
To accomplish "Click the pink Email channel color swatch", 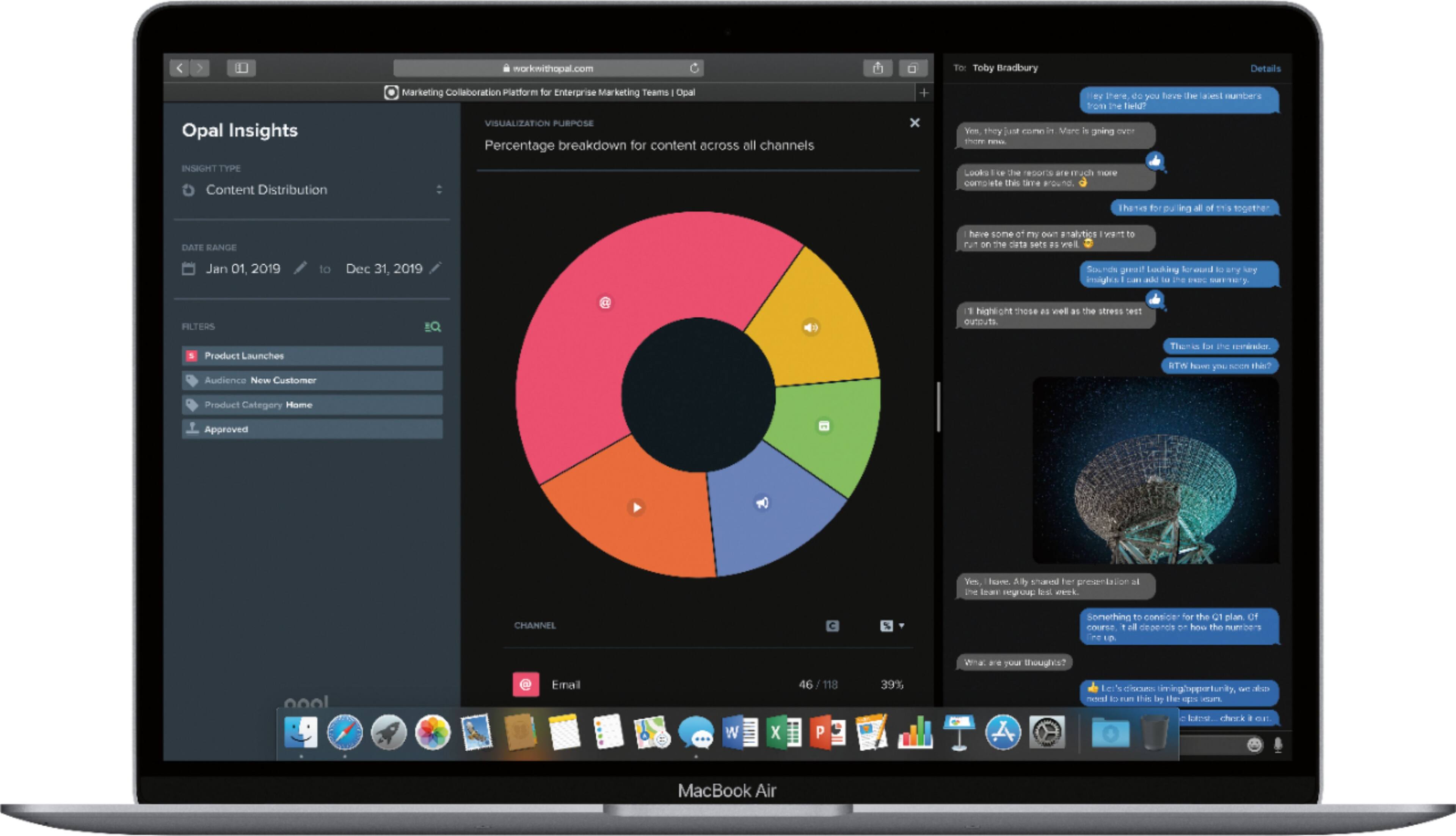I will click(525, 684).
